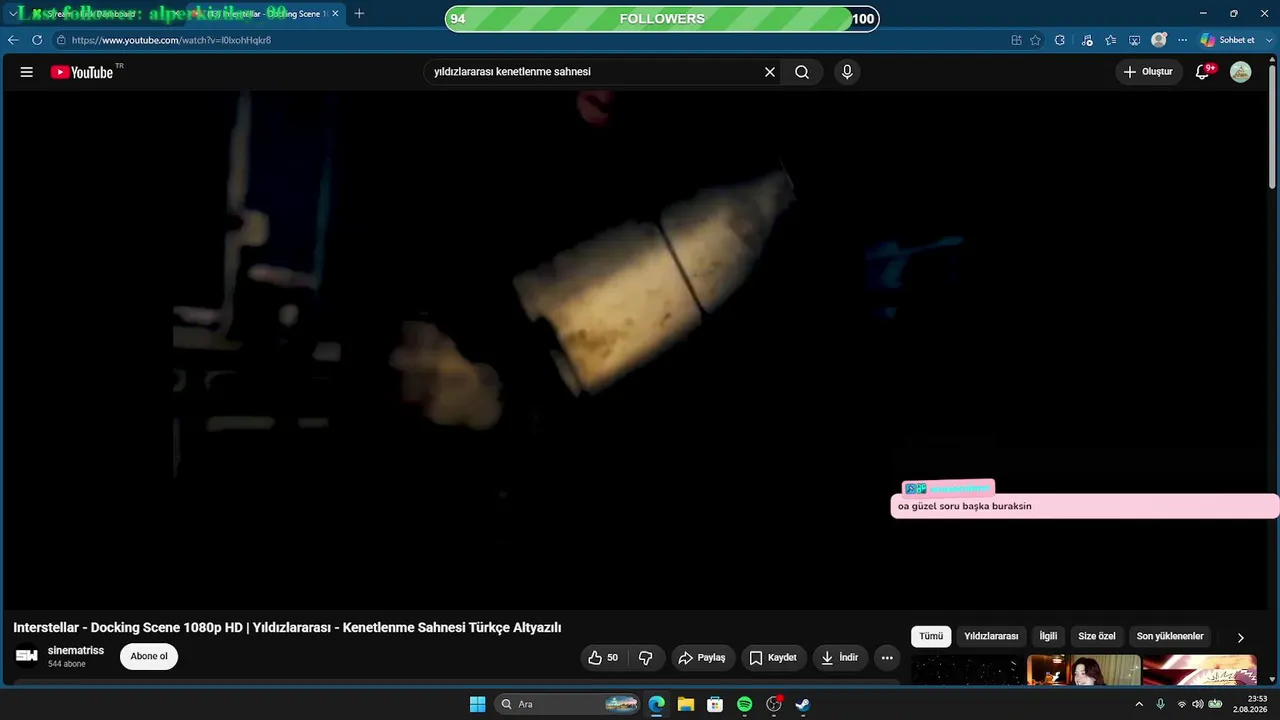Viewport: 1280px width, 720px height.
Task: Open the third recommended video thumbnail
Action: click(x=1200, y=670)
